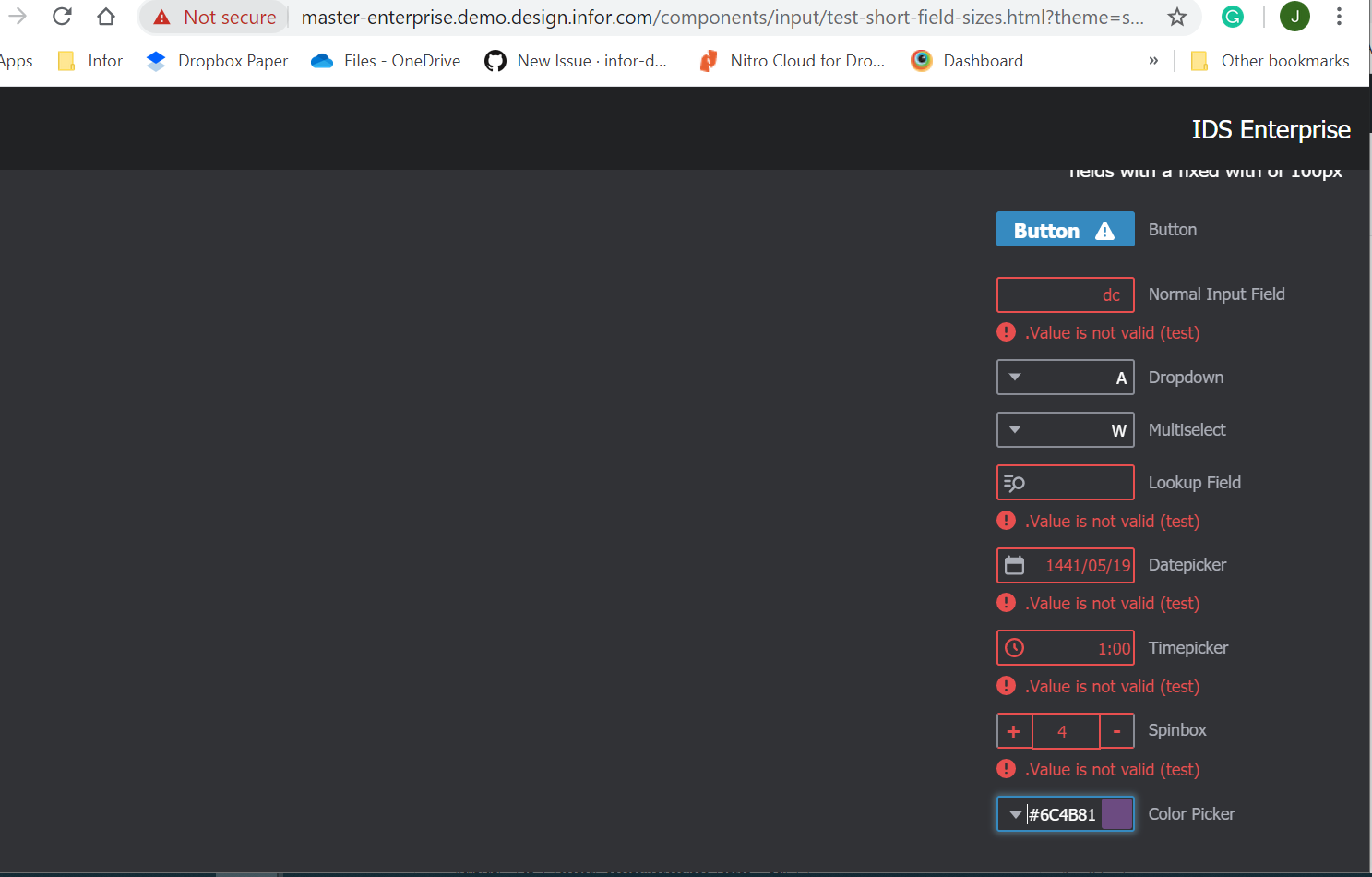This screenshot has height=877, width=1372.
Task: Click the Timepicker value 1:00
Action: pos(1114,649)
